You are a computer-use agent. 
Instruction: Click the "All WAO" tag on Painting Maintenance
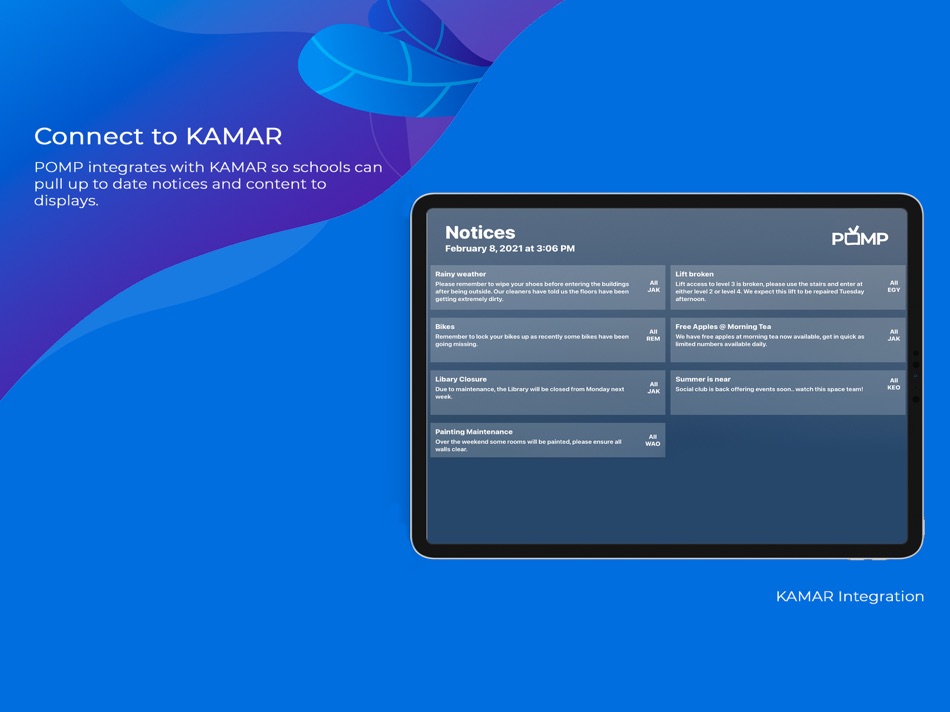tap(653, 441)
